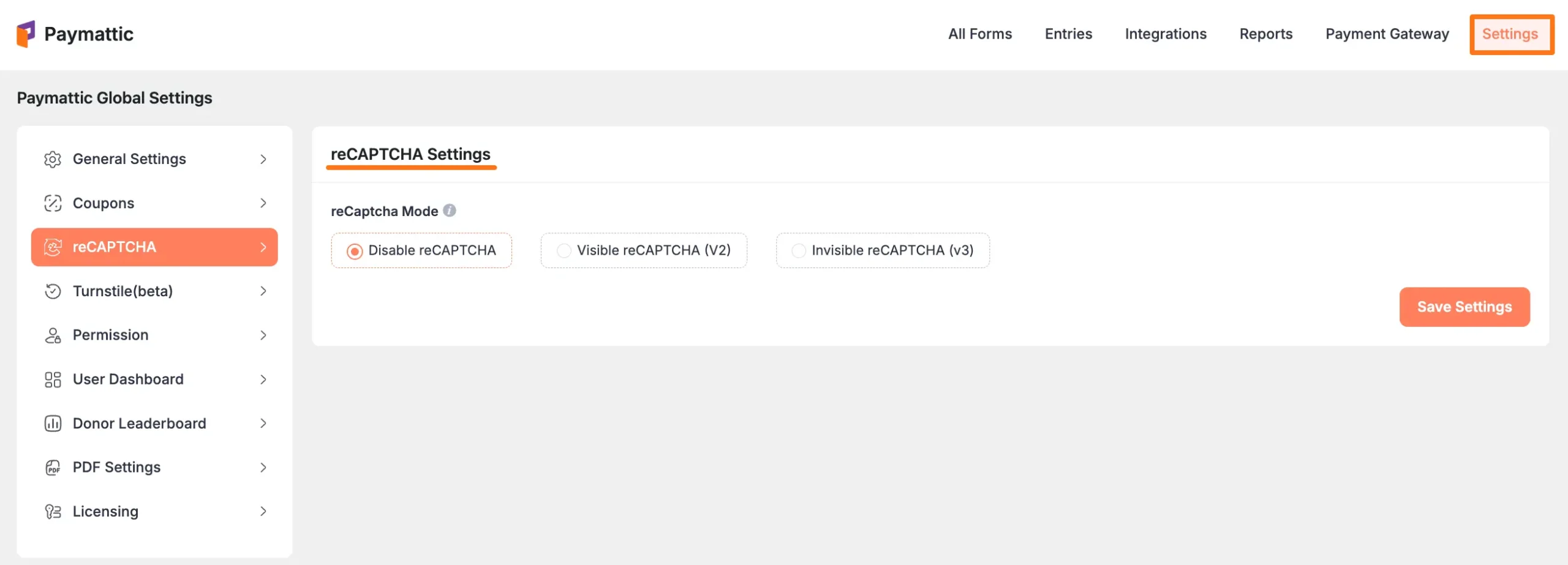Viewport: 1568px width, 565px height.
Task: Click the Save Settings button
Action: tap(1464, 307)
